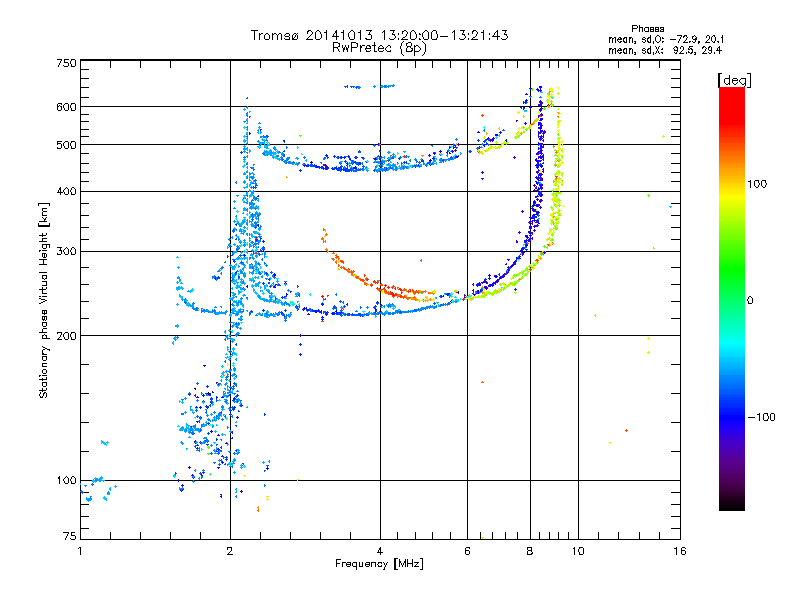Click the '1' frequency tick label
The image size is (800, 600).
(x=80, y=551)
